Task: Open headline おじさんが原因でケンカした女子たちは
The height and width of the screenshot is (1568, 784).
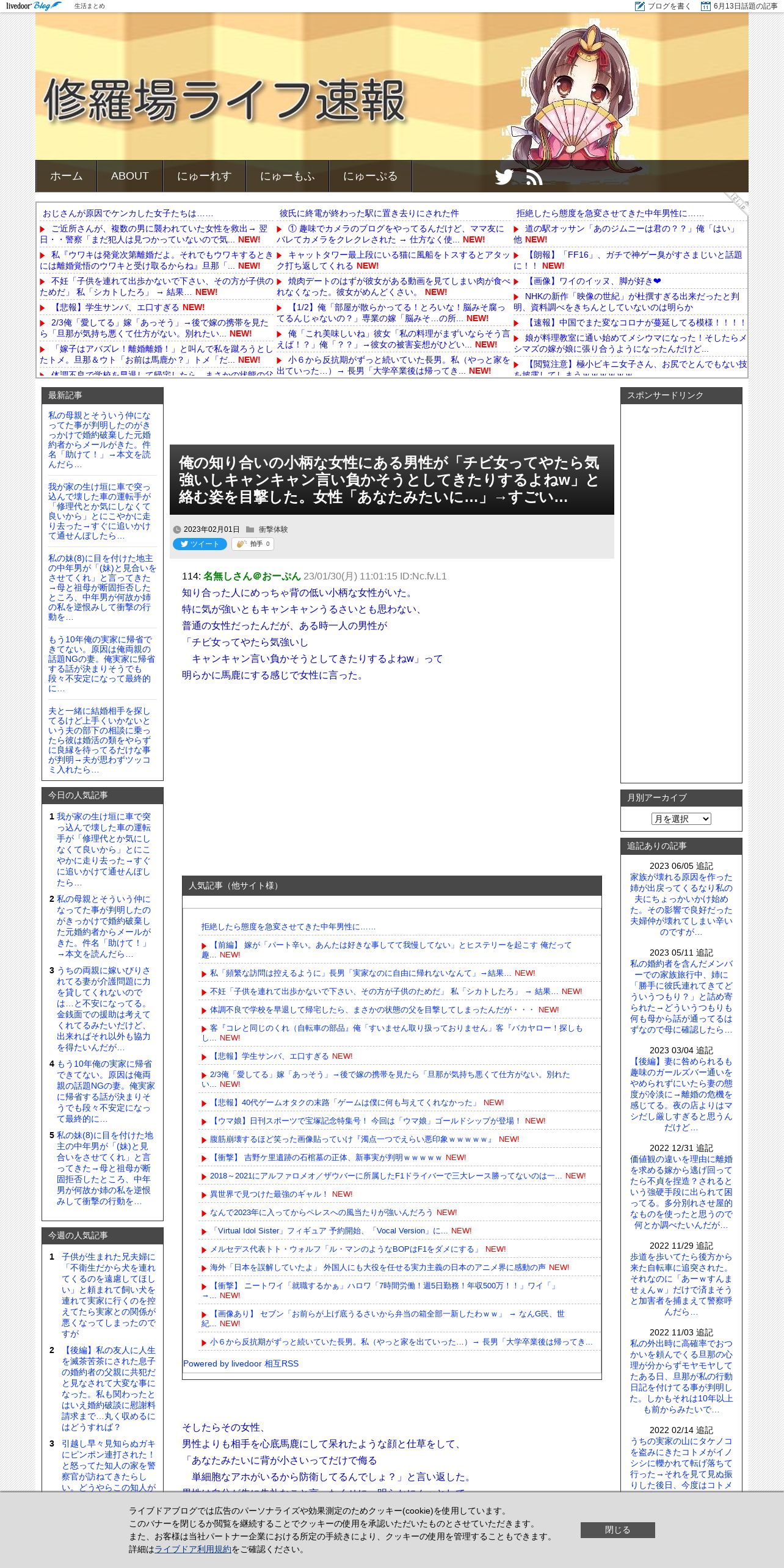Action: 128,213
